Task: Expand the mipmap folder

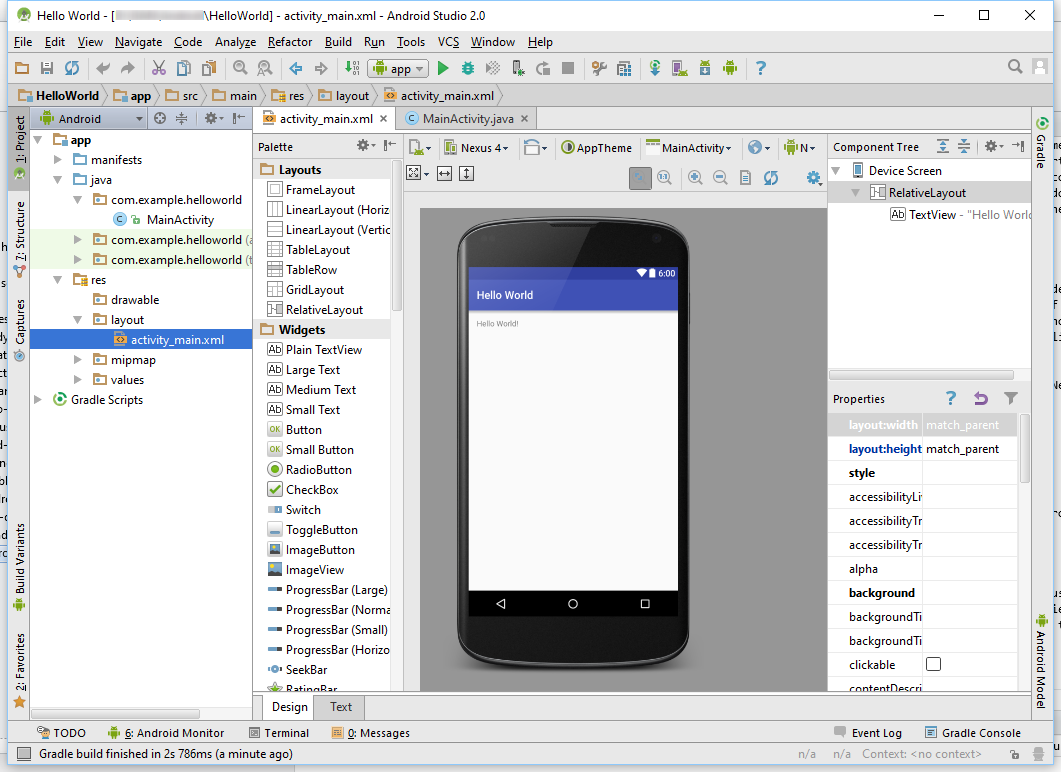Action: (78, 360)
